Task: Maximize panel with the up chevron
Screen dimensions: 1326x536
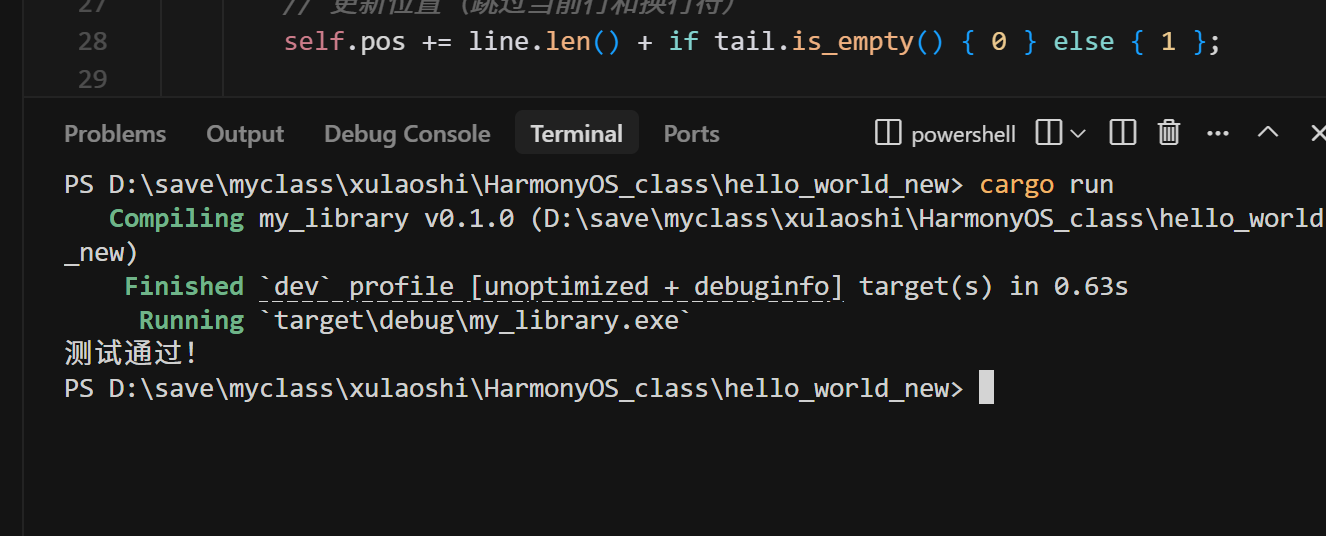Action: (1268, 132)
